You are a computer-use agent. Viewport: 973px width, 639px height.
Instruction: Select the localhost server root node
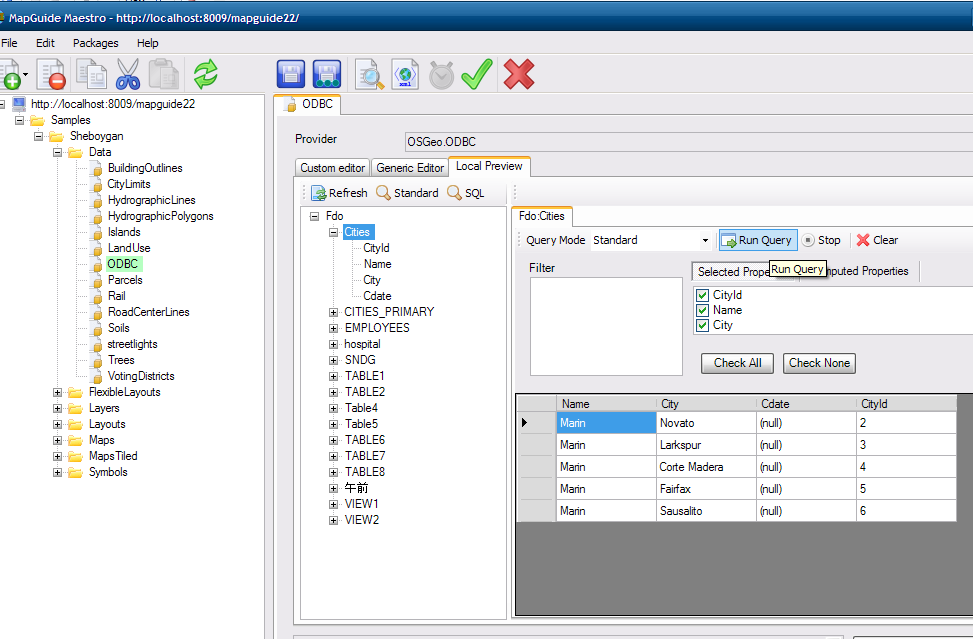112,104
